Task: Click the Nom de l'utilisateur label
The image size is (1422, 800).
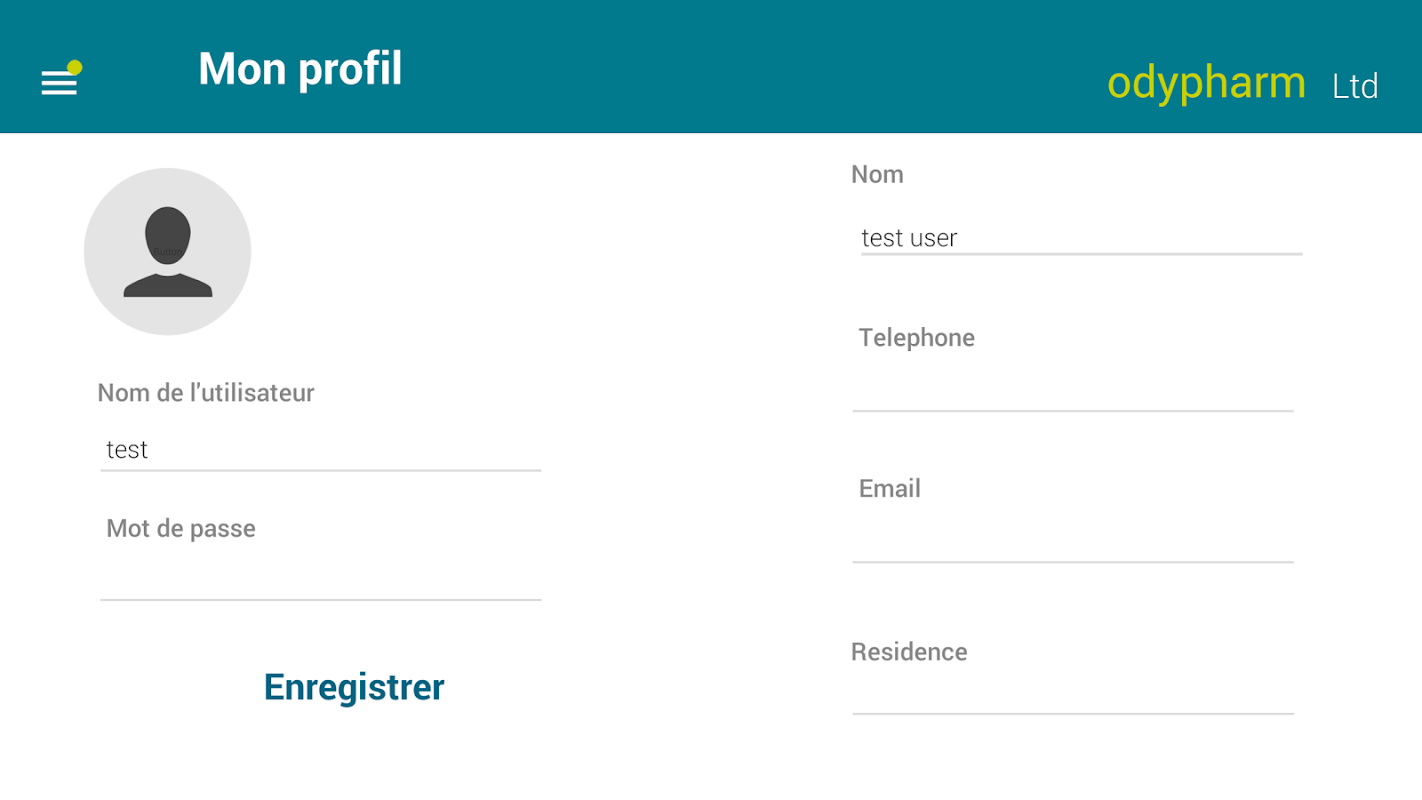Action: click(206, 393)
